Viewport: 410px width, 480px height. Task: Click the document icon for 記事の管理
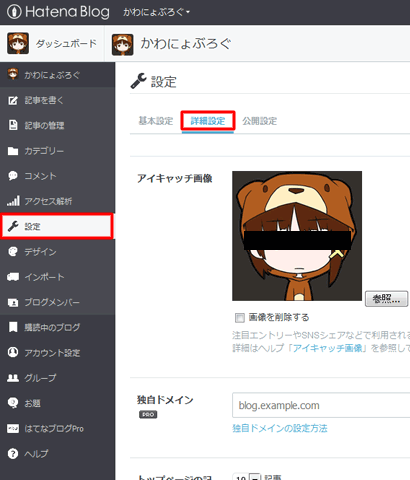tap(13, 125)
